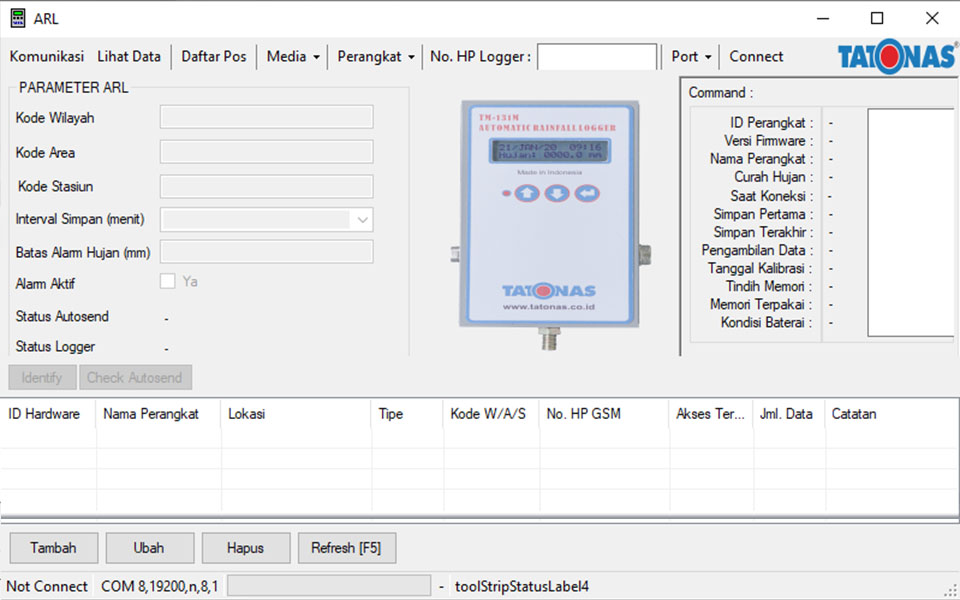
Task: Open the Perangkat dropdown menu
Action: pos(375,57)
